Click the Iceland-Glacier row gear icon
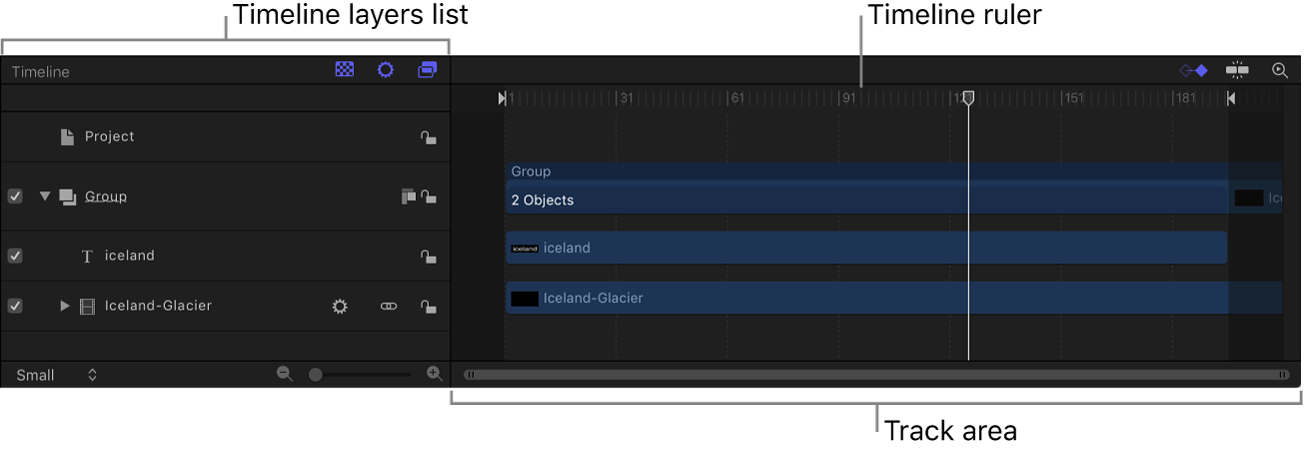 340,306
